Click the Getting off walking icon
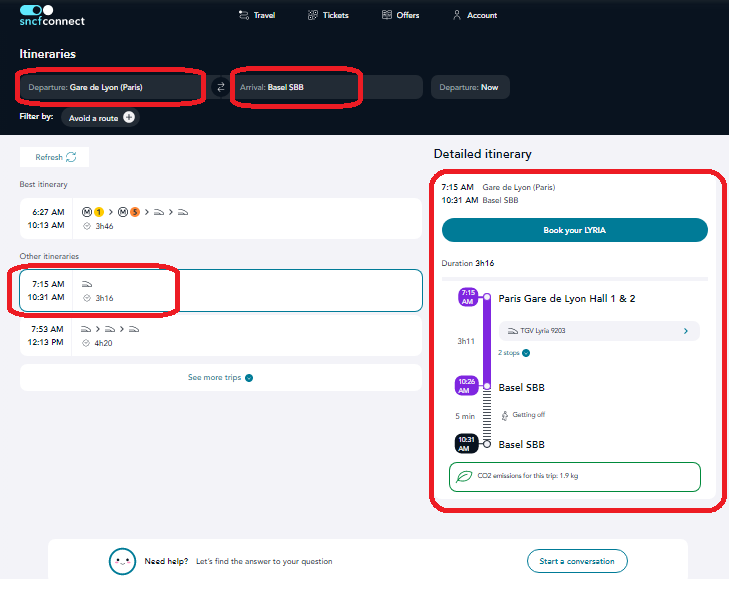This screenshot has height=592, width=729. click(505, 415)
